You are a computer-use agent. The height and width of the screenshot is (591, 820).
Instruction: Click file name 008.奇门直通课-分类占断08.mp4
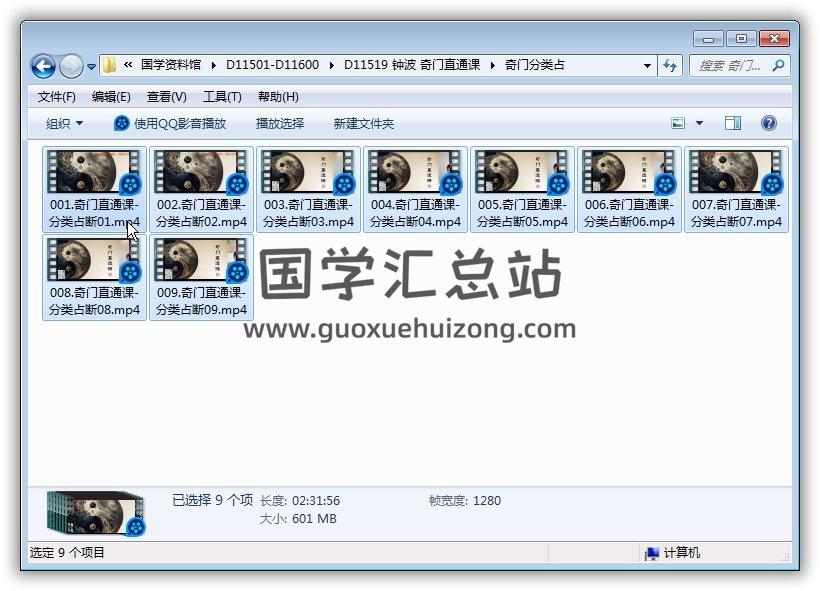(x=94, y=301)
